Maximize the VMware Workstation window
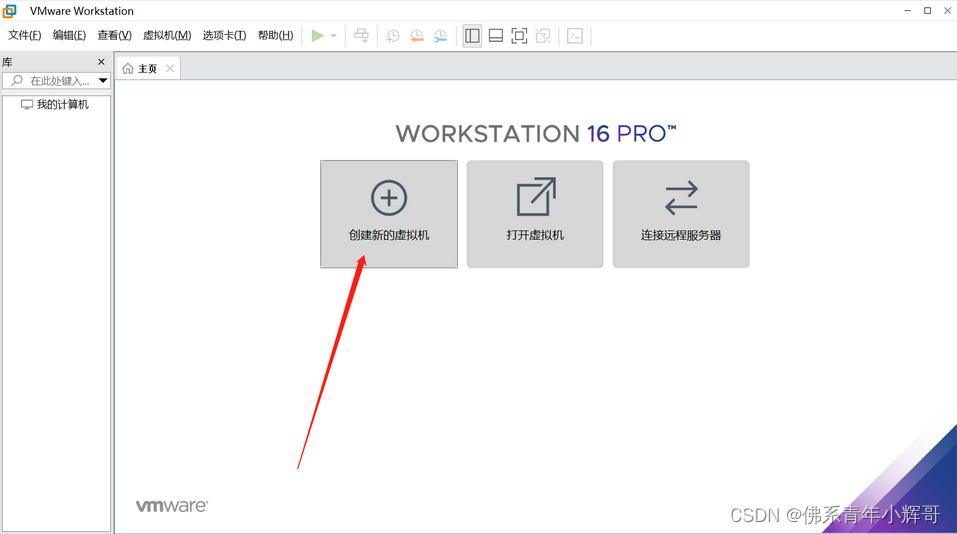This screenshot has height=534, width=957. pyautogui.click(x=928, y=10)
